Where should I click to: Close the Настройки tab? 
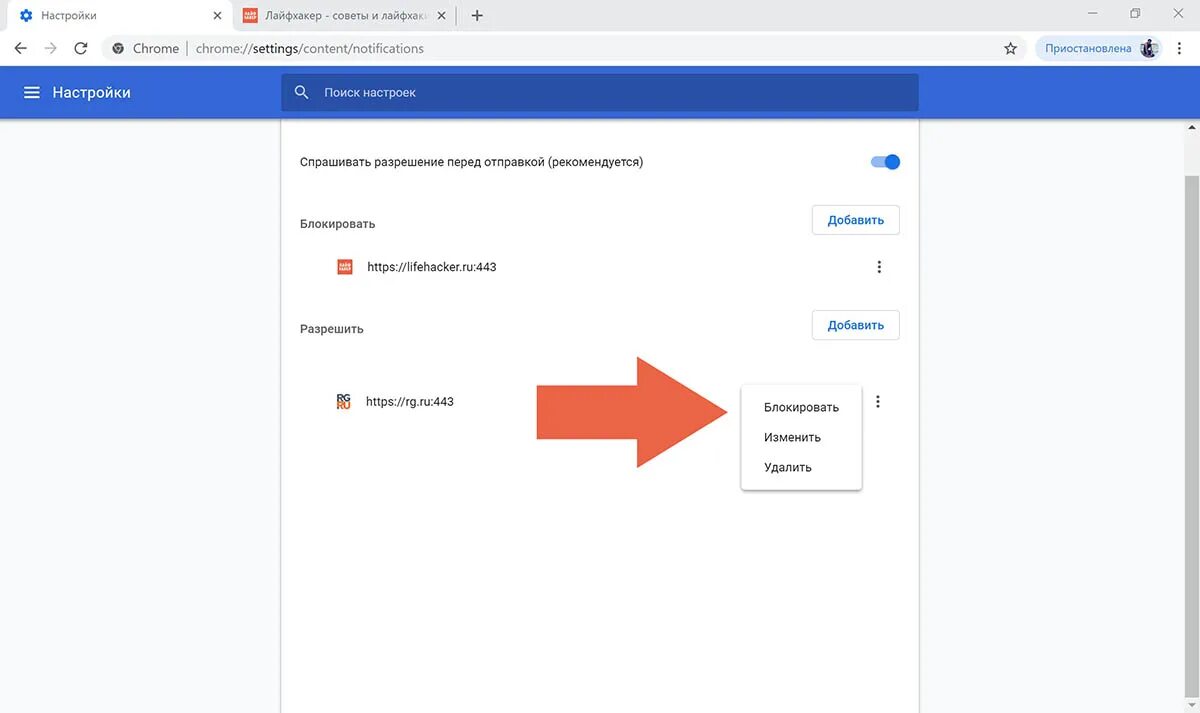(218, 16)
